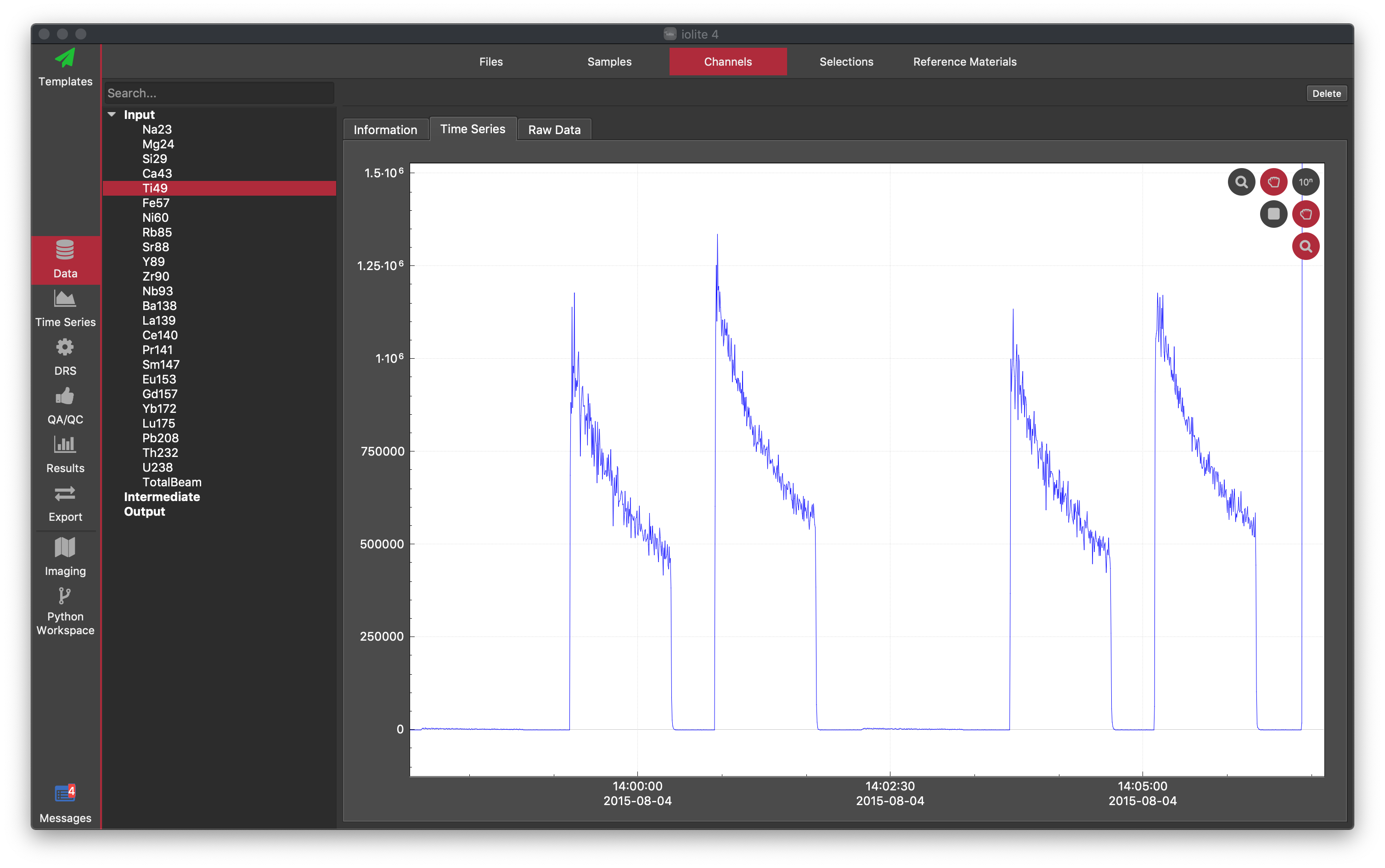Select the Time Series sub-tab
1385x868 pixels.
coord(473,129)
